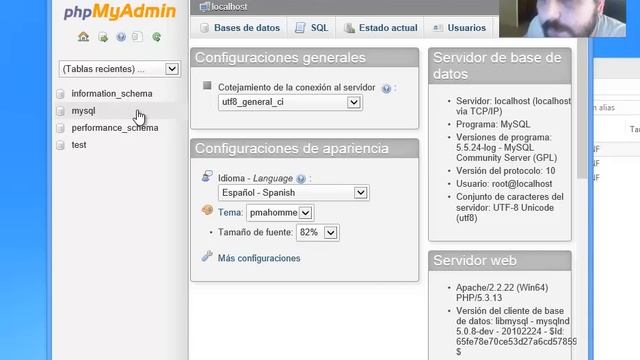Viewport: 640px width, 360px height.
Task: Click the performance_schema database icon
Action: point(60,128)
